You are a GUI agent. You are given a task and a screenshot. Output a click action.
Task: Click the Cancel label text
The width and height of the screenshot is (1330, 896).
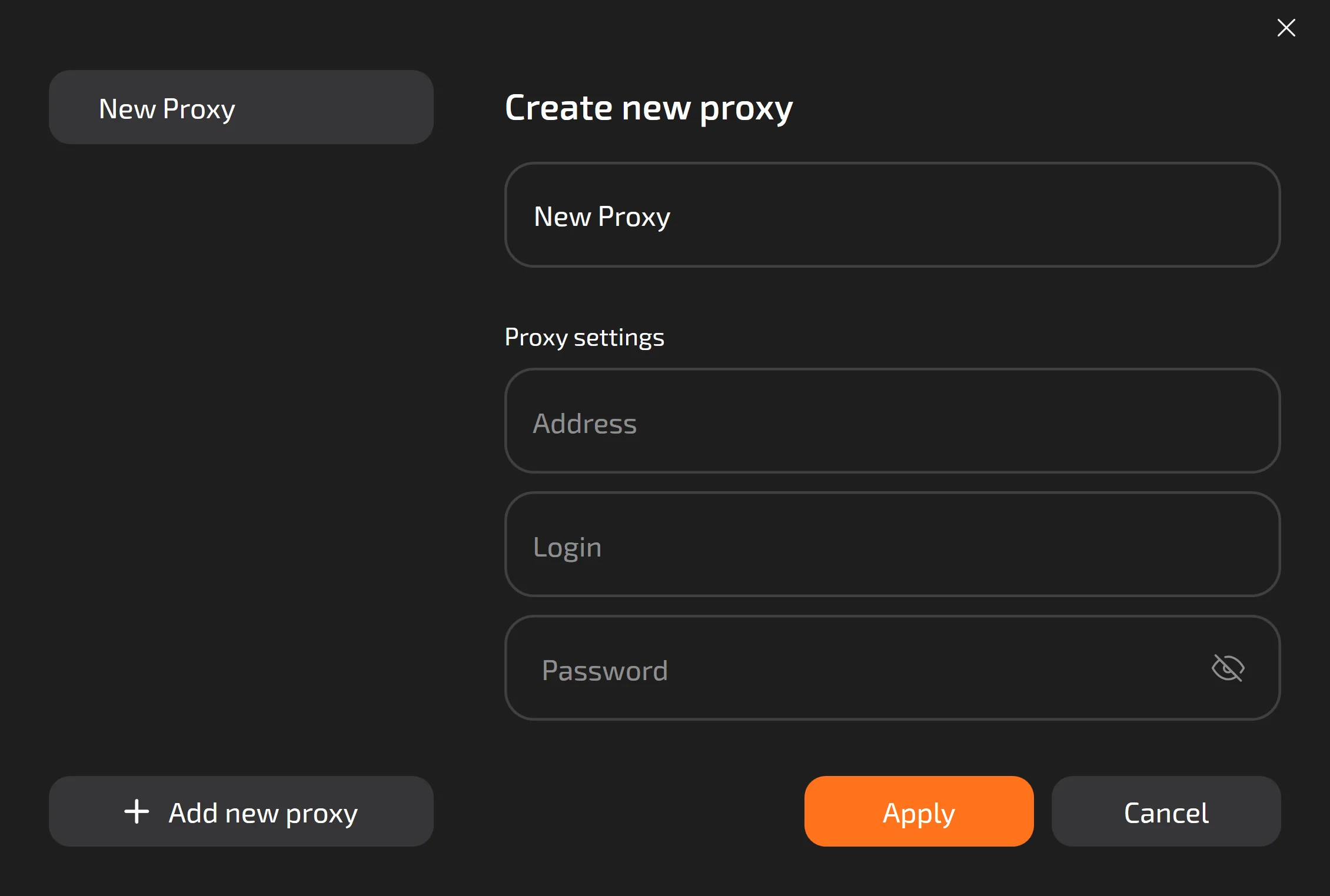(1166, 813)
